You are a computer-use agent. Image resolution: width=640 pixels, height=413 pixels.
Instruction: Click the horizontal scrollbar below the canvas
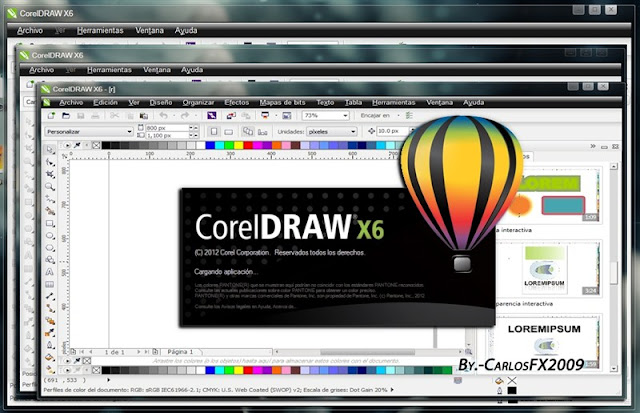(368, 352)
